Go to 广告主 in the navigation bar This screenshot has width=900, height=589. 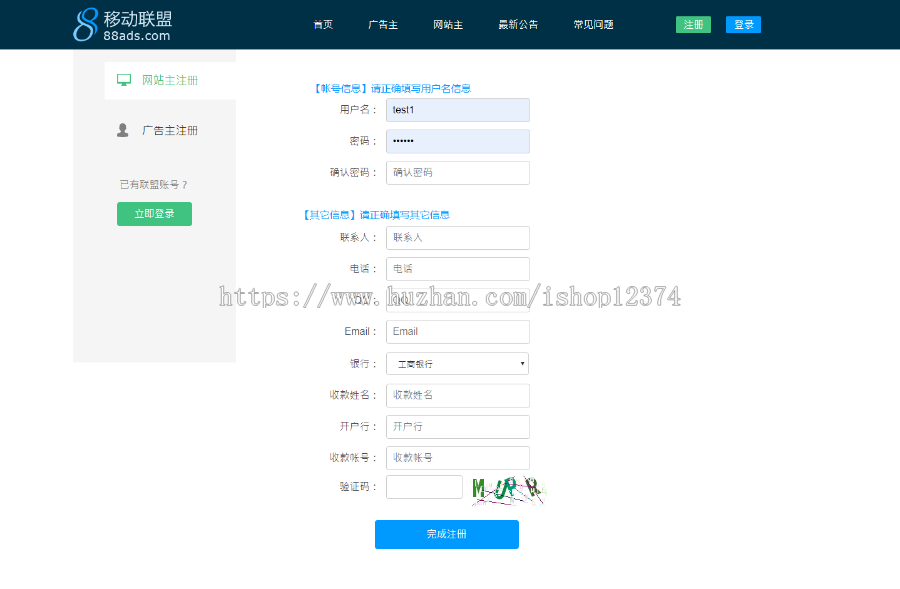pyautogui.click(x=383, y=25)
